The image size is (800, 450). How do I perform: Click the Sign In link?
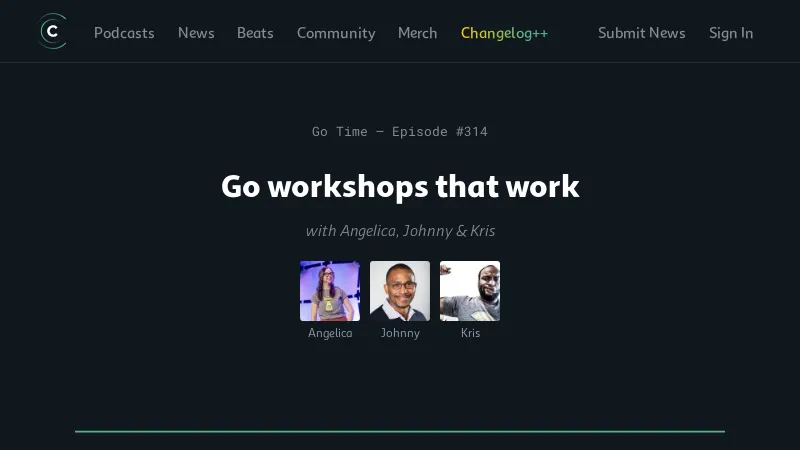pyautogui.click(x=731, y=33)
